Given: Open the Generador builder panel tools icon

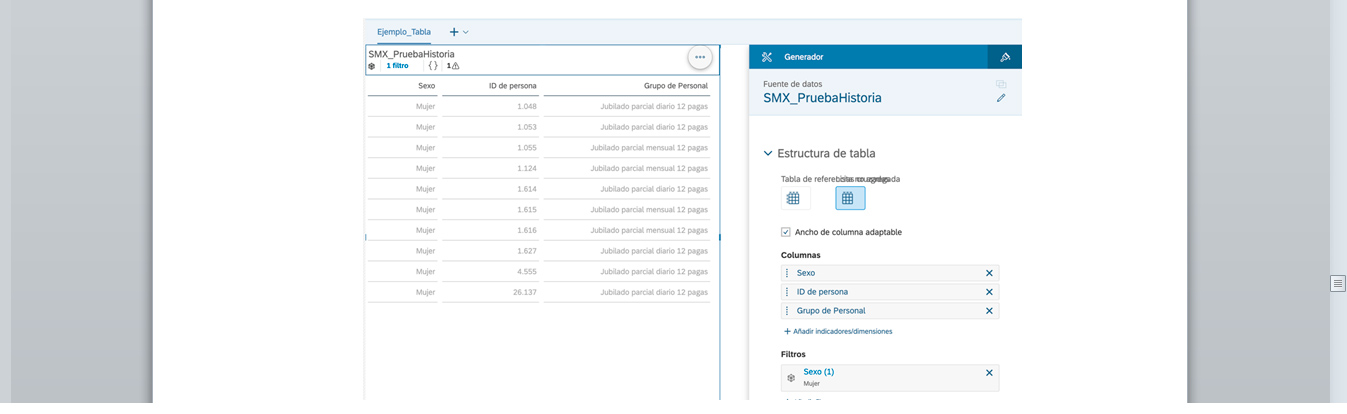Looking at the screenshot, I should [x=767, y=57].
